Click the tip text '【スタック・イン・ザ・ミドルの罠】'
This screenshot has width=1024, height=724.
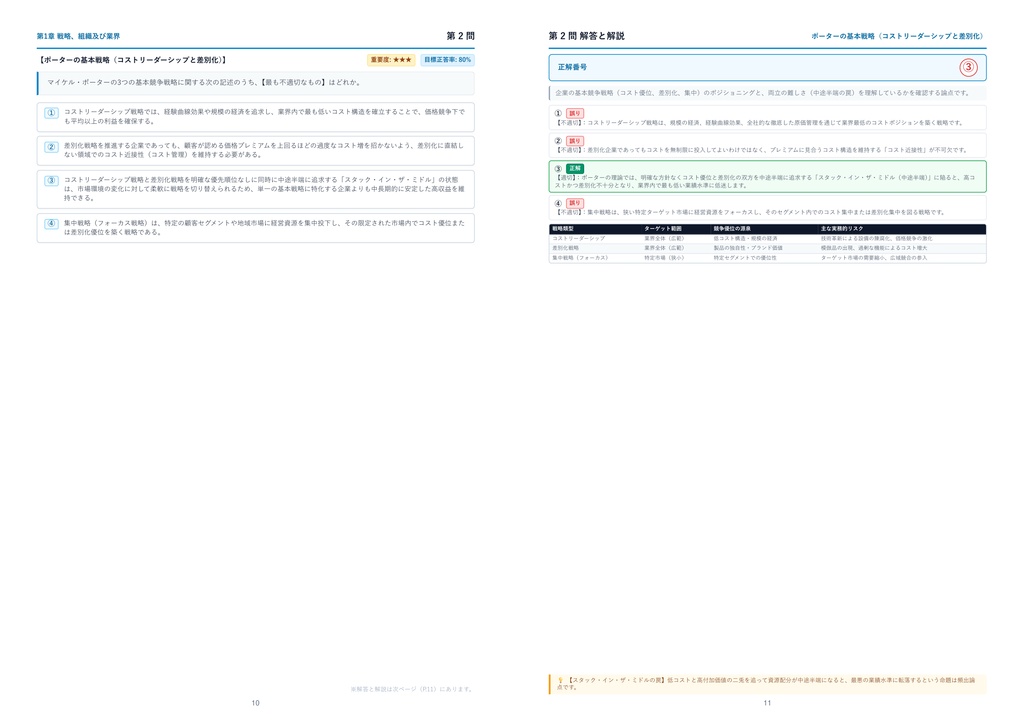pyautogui.click(x=616, y=680)
